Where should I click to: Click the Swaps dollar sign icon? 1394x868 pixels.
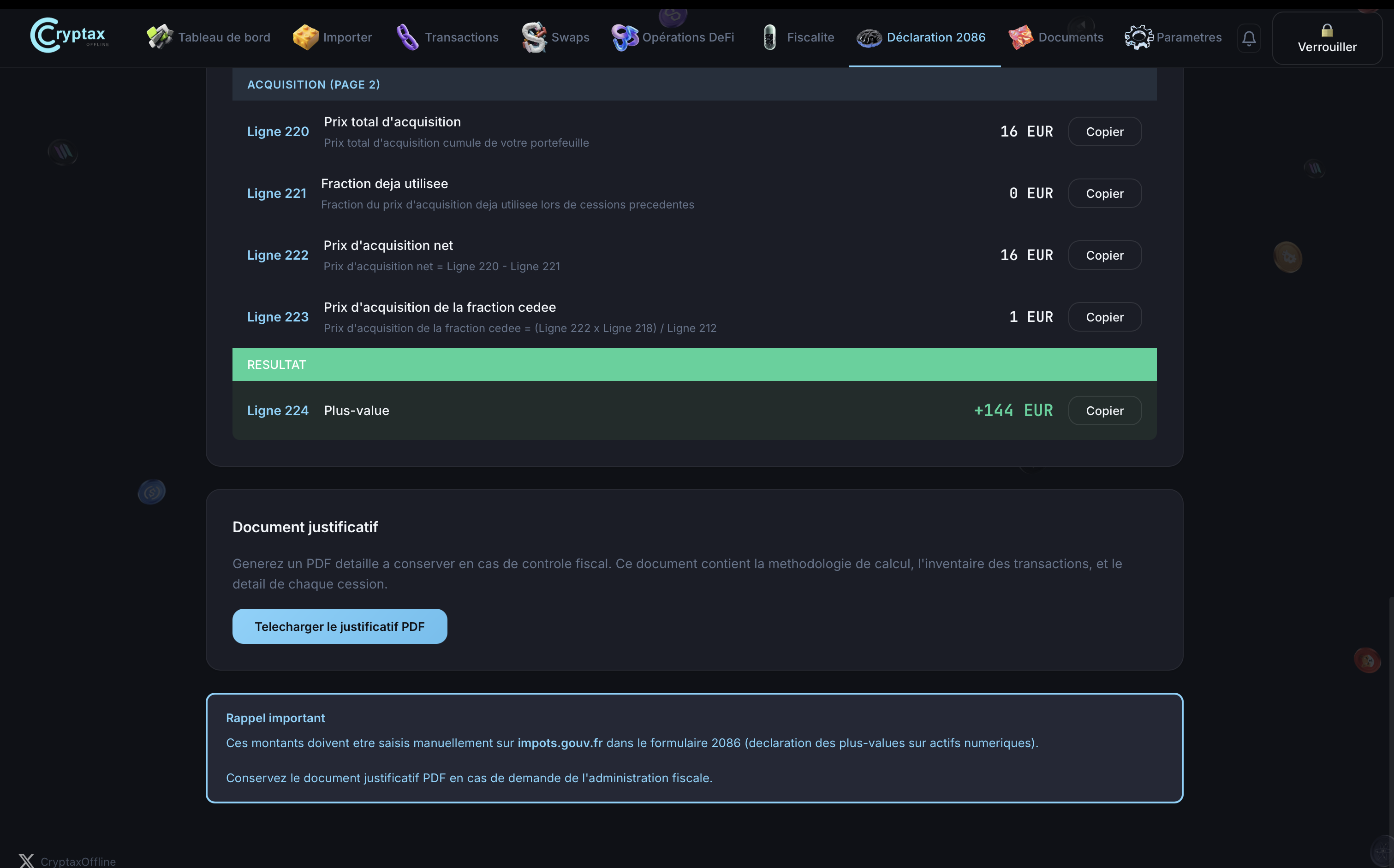(534, 37)
